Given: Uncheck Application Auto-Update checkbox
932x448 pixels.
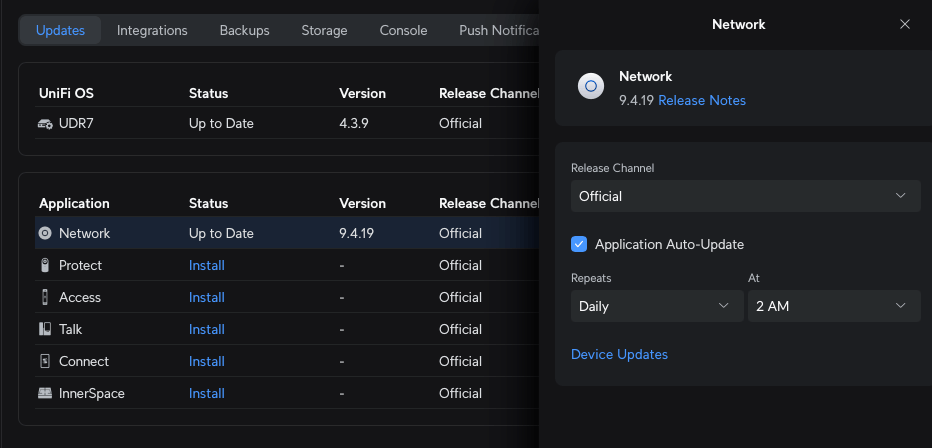Looking at the screenshot, I should [x=579, y=244].
